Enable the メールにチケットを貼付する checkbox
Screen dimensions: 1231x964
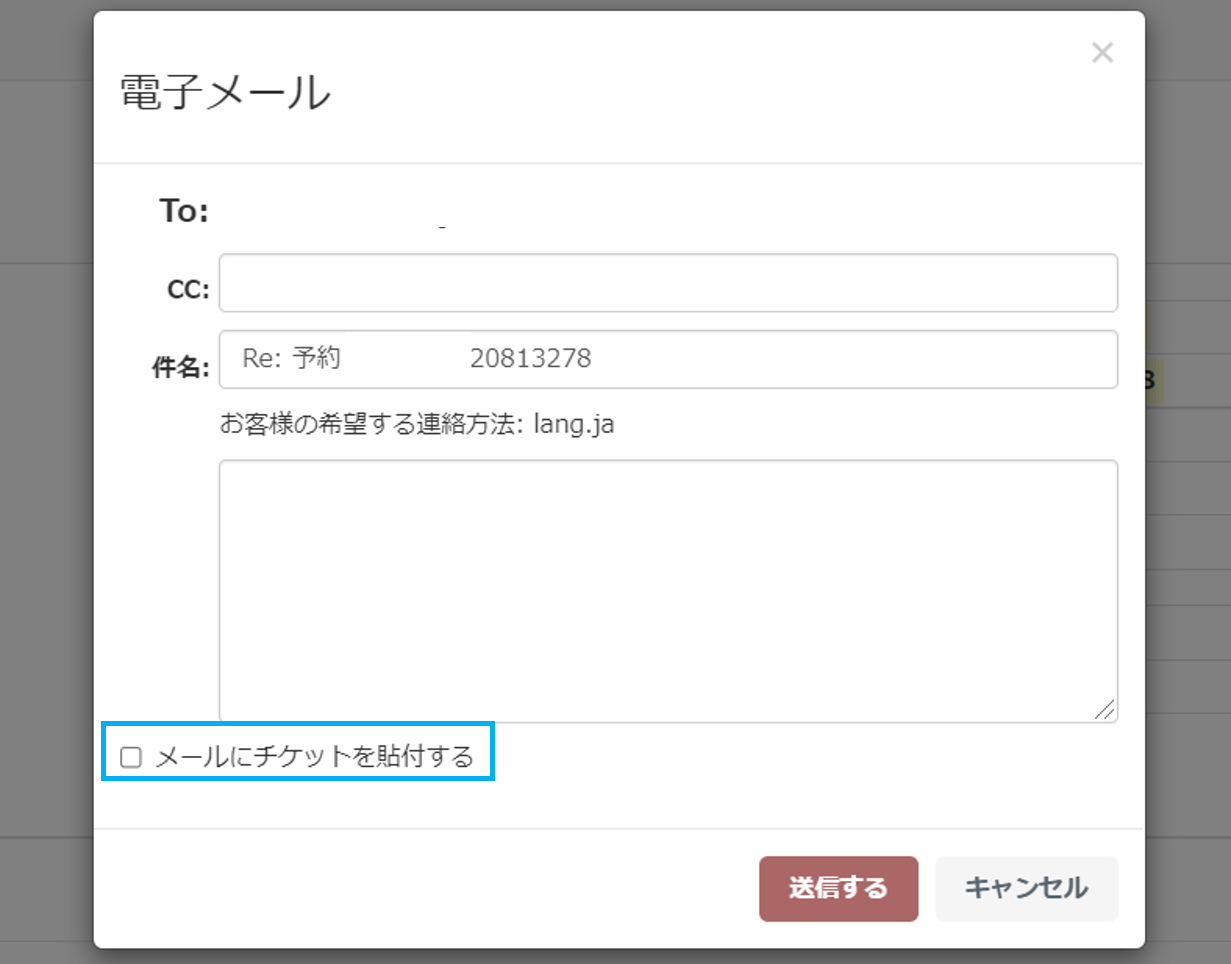tap(130, 758)
